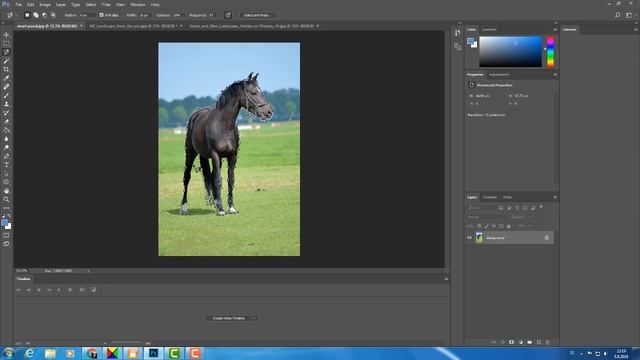Click the Play button in Timeline
Image resolution: width=640 pixels, height=360 pixels.
39,290
